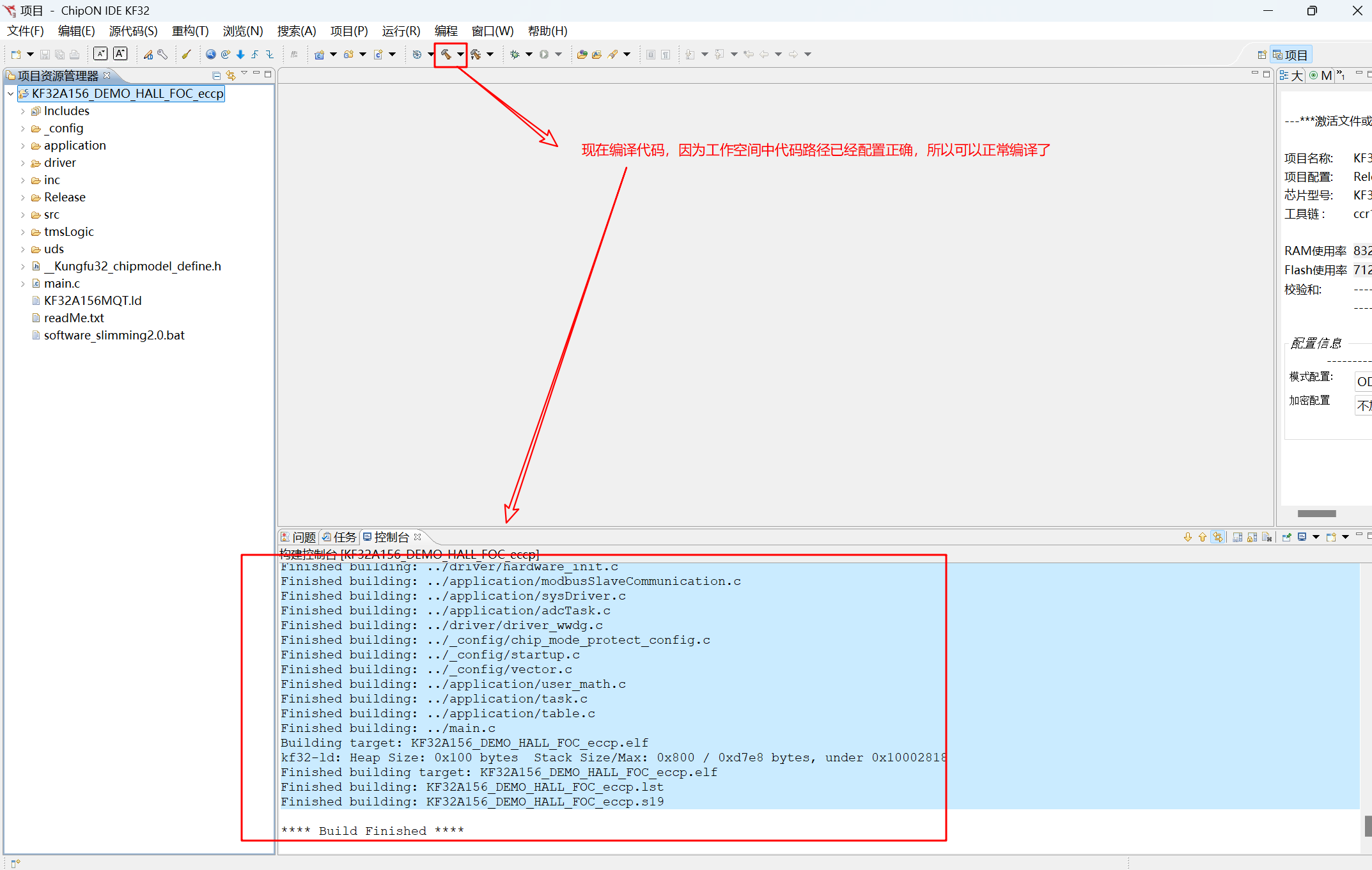Image resolution: width=1372 pixels, height=870 pixels.
Task: Toggle pin console button
Action: (x=1286, y=537)
